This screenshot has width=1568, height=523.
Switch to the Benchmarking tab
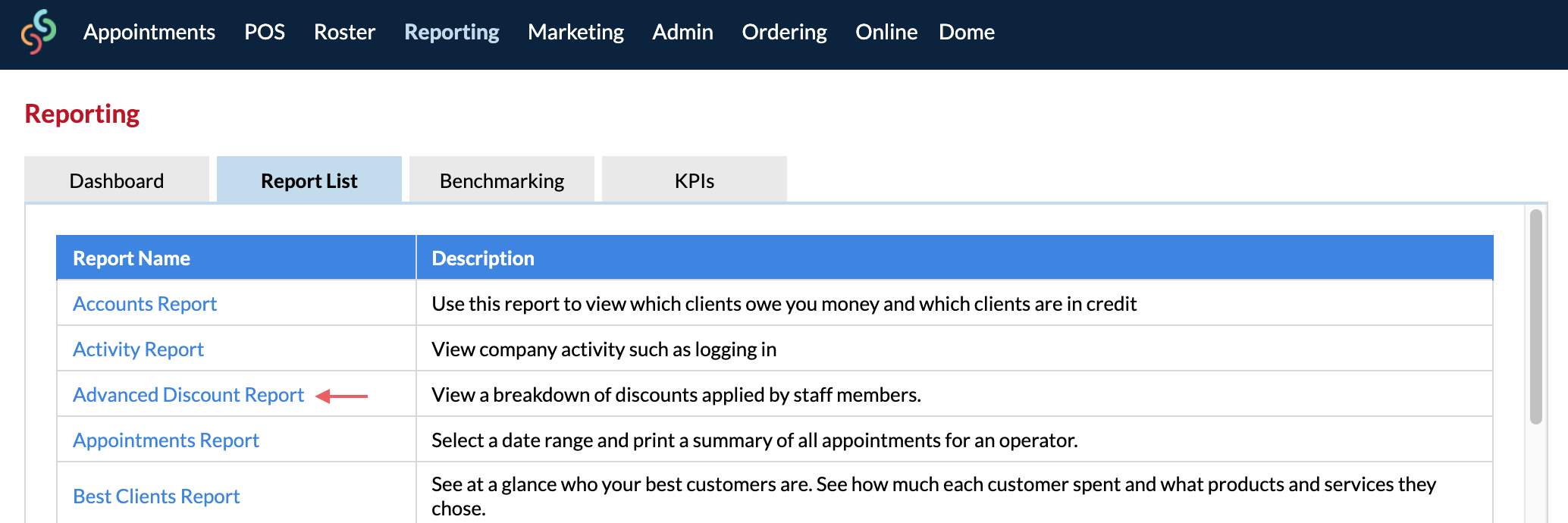(502, 180)
